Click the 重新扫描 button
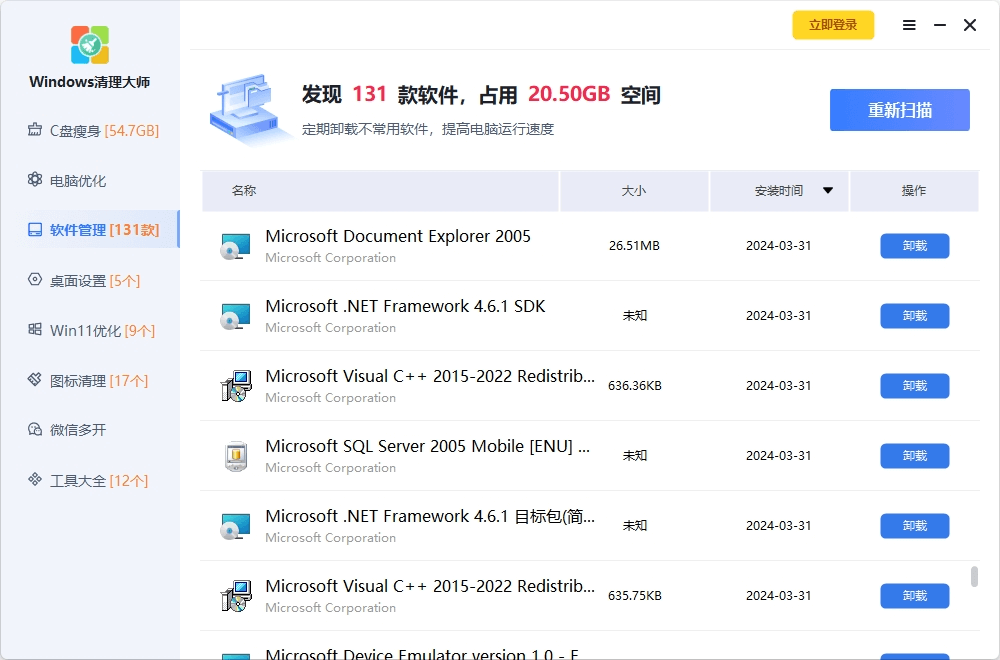 [x=899, y=110]
